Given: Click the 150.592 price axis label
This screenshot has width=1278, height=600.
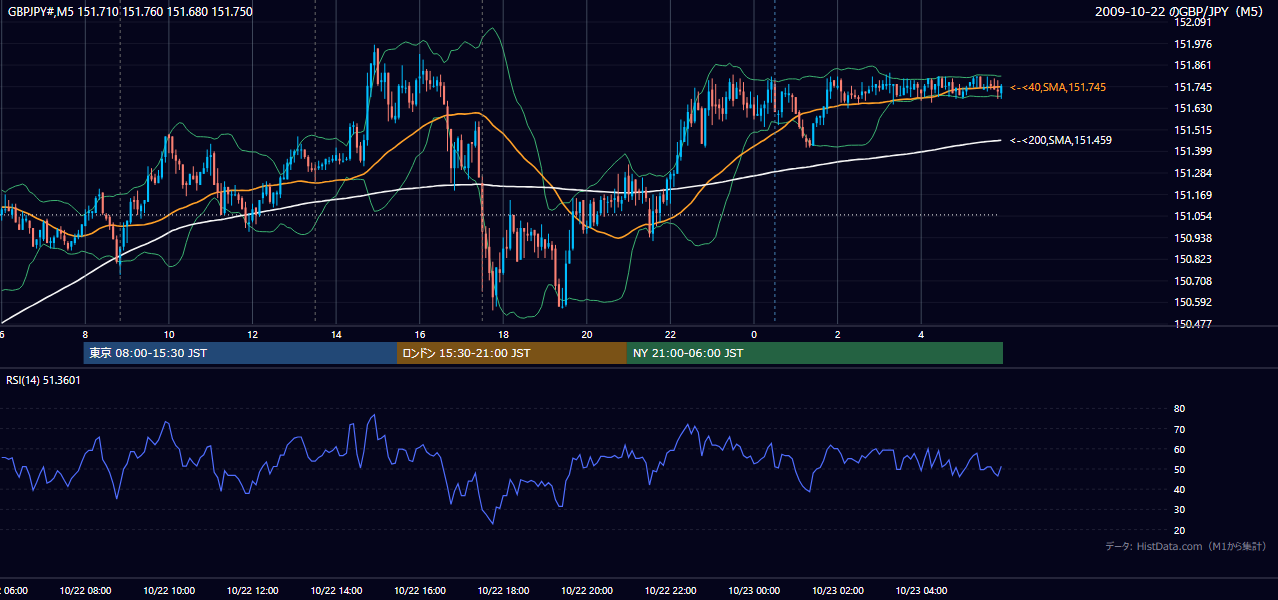Looking at the screenshot, I should [1193, 303].
